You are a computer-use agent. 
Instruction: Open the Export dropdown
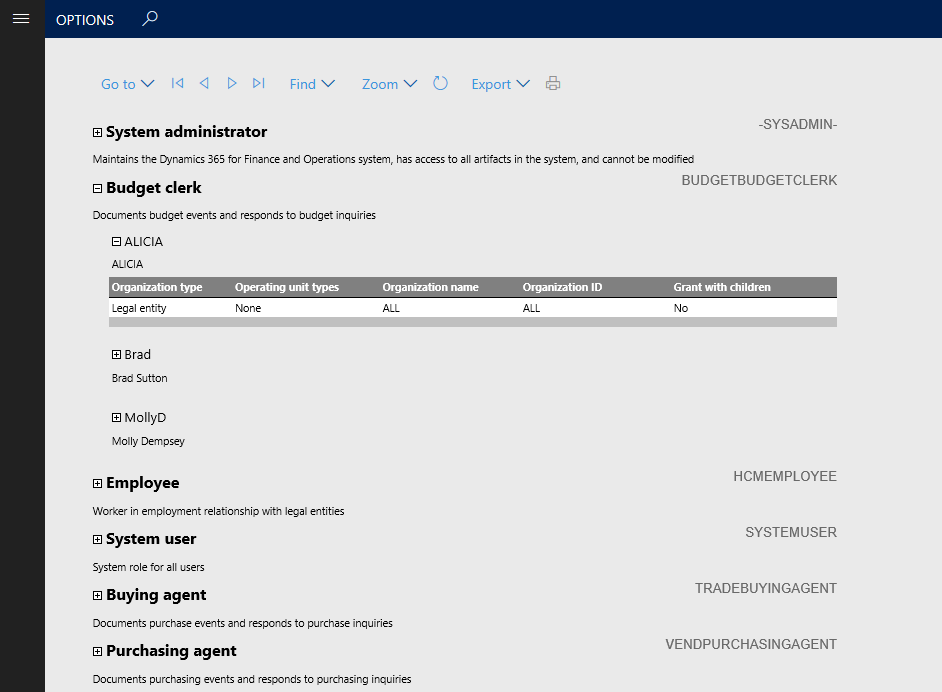pyautogui.click(x=500, y=84)
